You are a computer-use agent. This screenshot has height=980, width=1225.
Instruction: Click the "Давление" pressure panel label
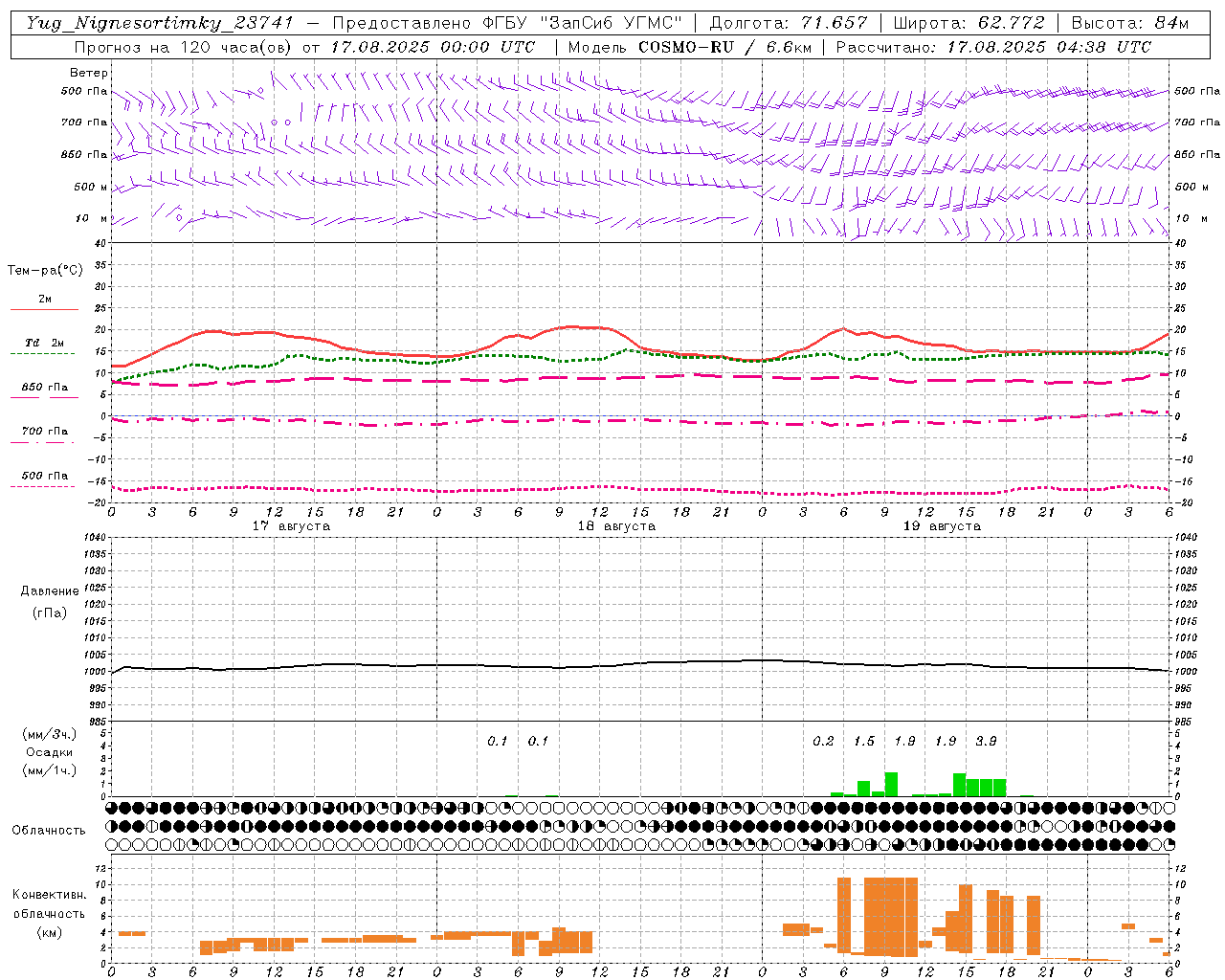click(50, 591)
